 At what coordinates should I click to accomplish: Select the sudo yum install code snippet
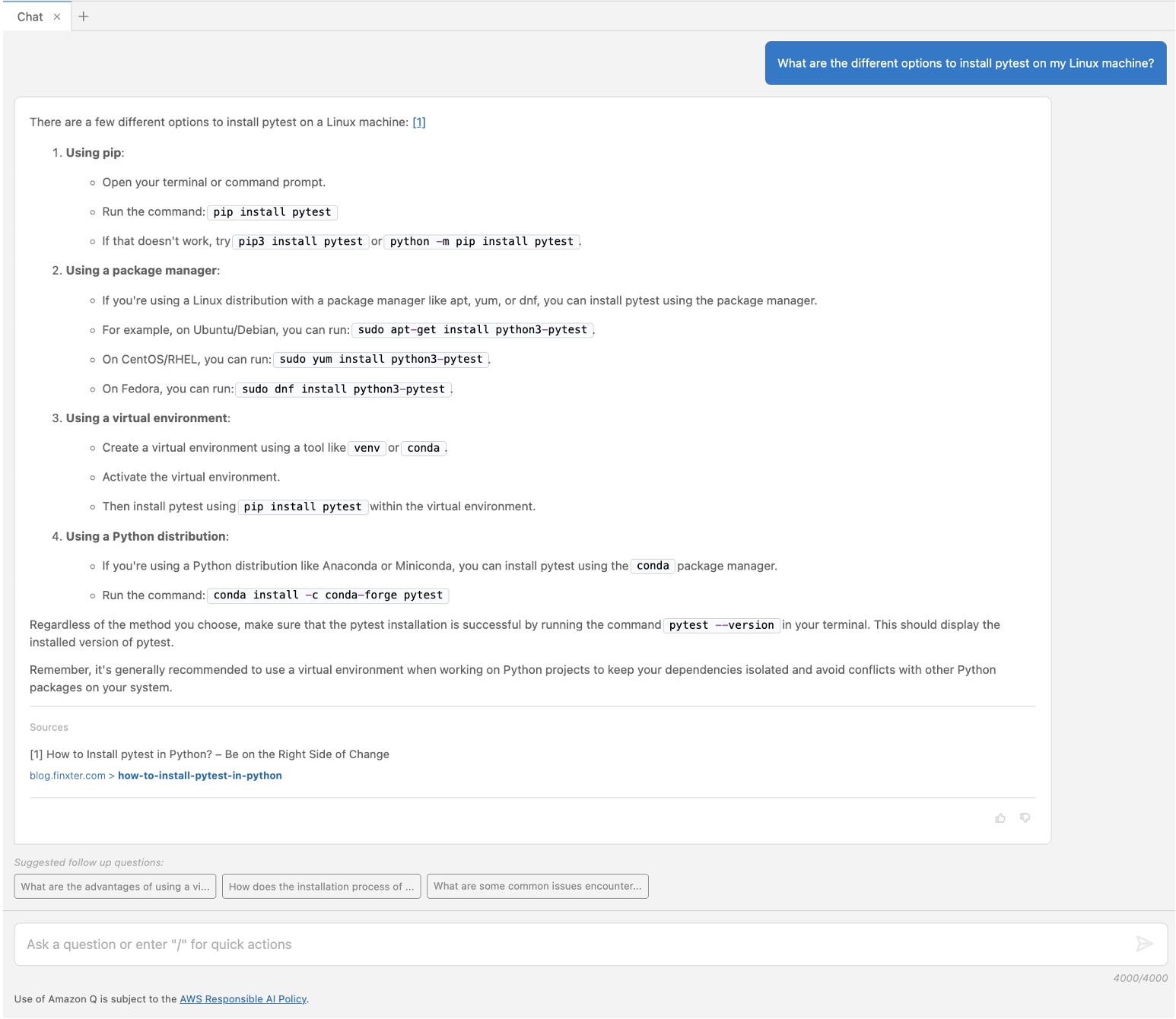coord(380,359)
